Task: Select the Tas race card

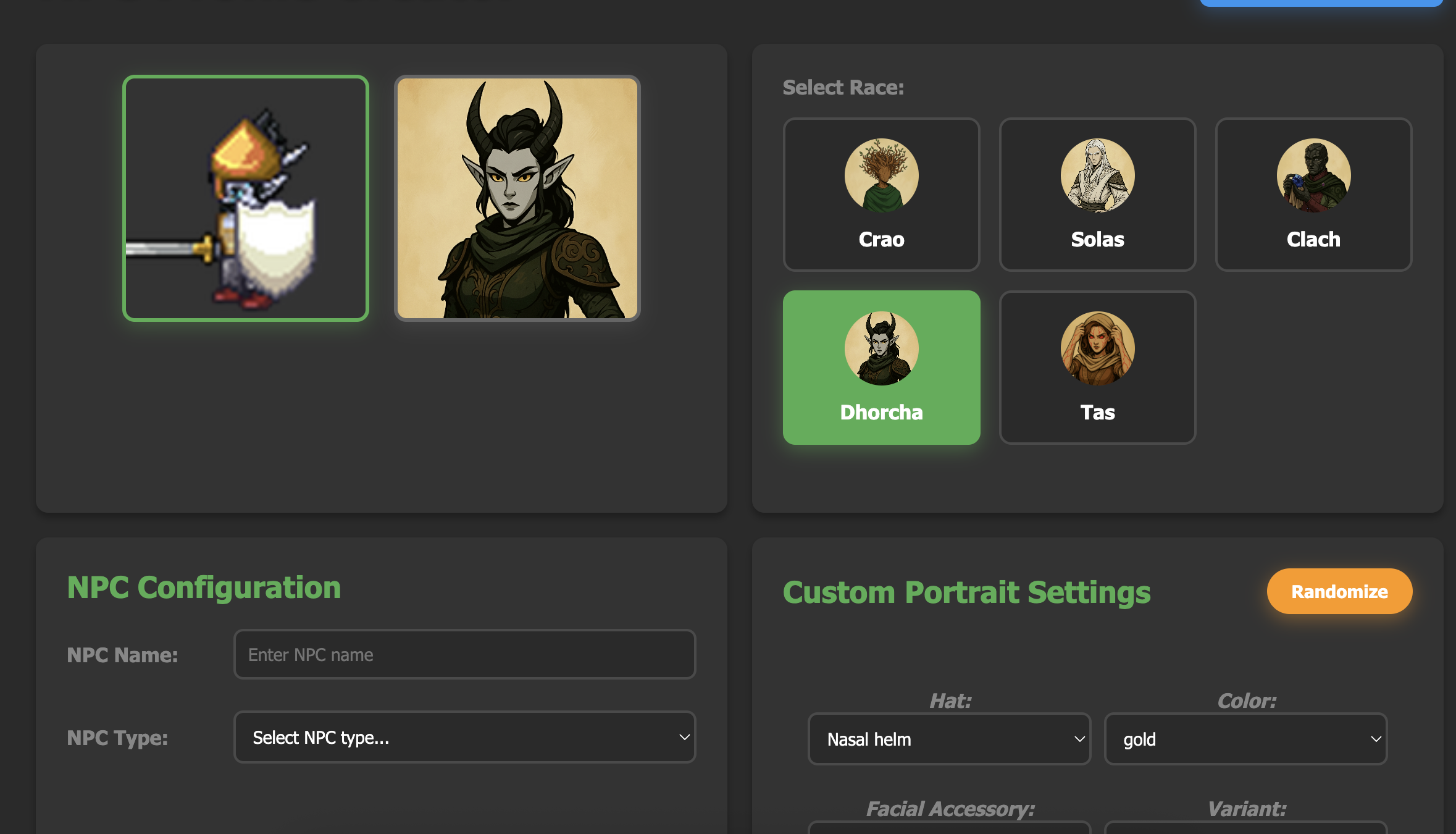Action: click(1097, 368)
